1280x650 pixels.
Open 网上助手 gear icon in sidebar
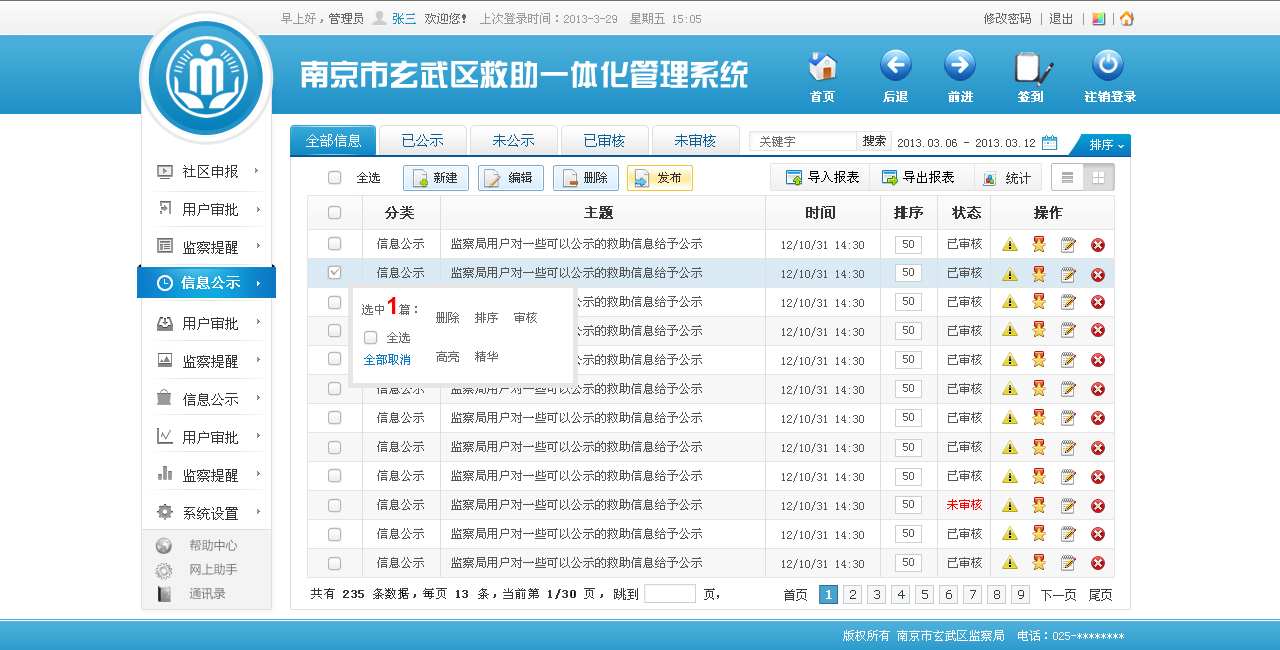point(164,570)
